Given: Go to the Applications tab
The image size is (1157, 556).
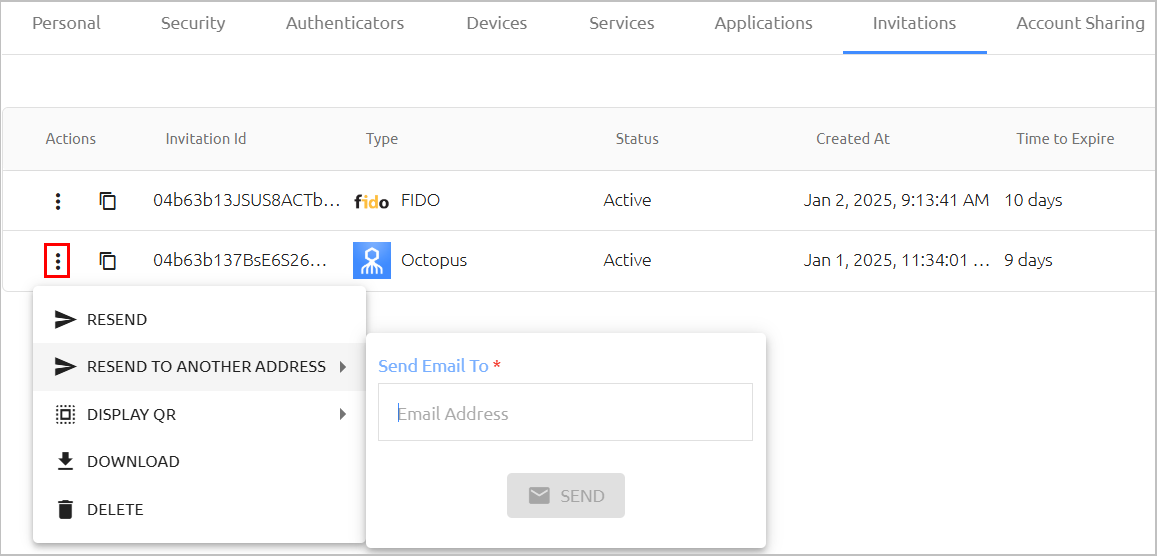Looking at the screenshot, I should pyautogui.click(x=764, y=23).
